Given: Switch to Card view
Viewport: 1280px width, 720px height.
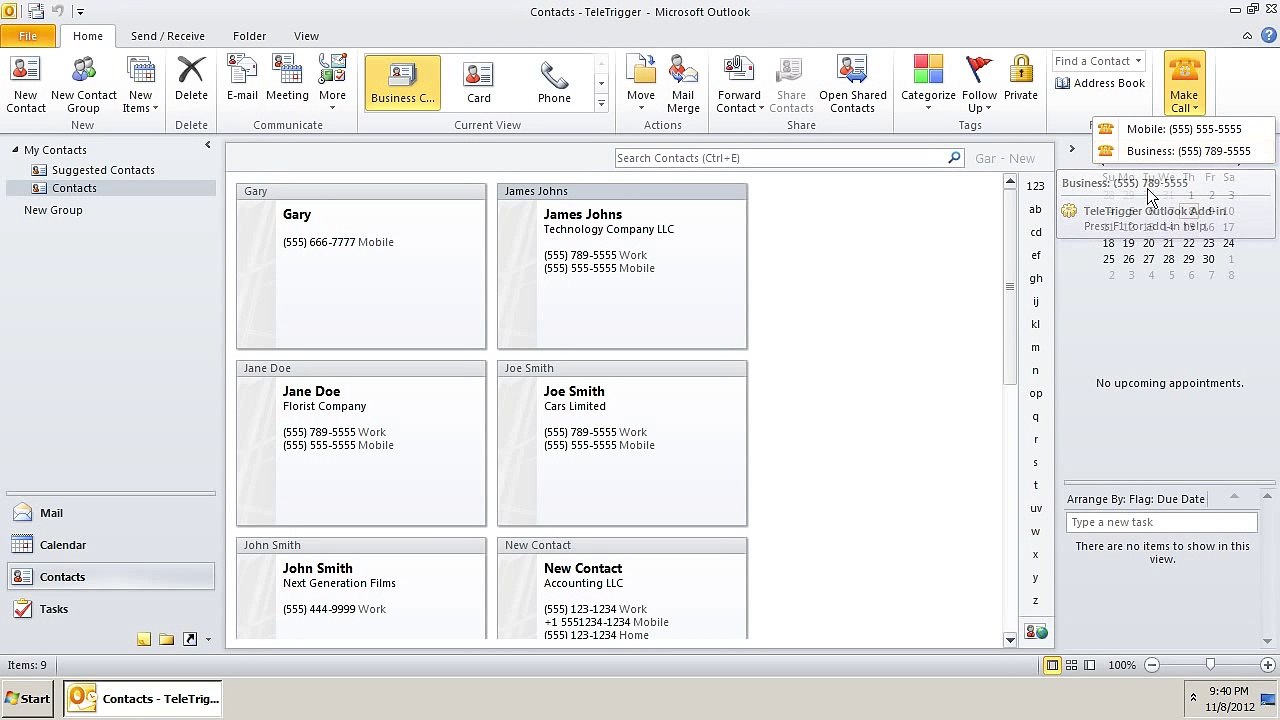Looking at the screenshot, I should pyautogui.click(x=479, y=82).
